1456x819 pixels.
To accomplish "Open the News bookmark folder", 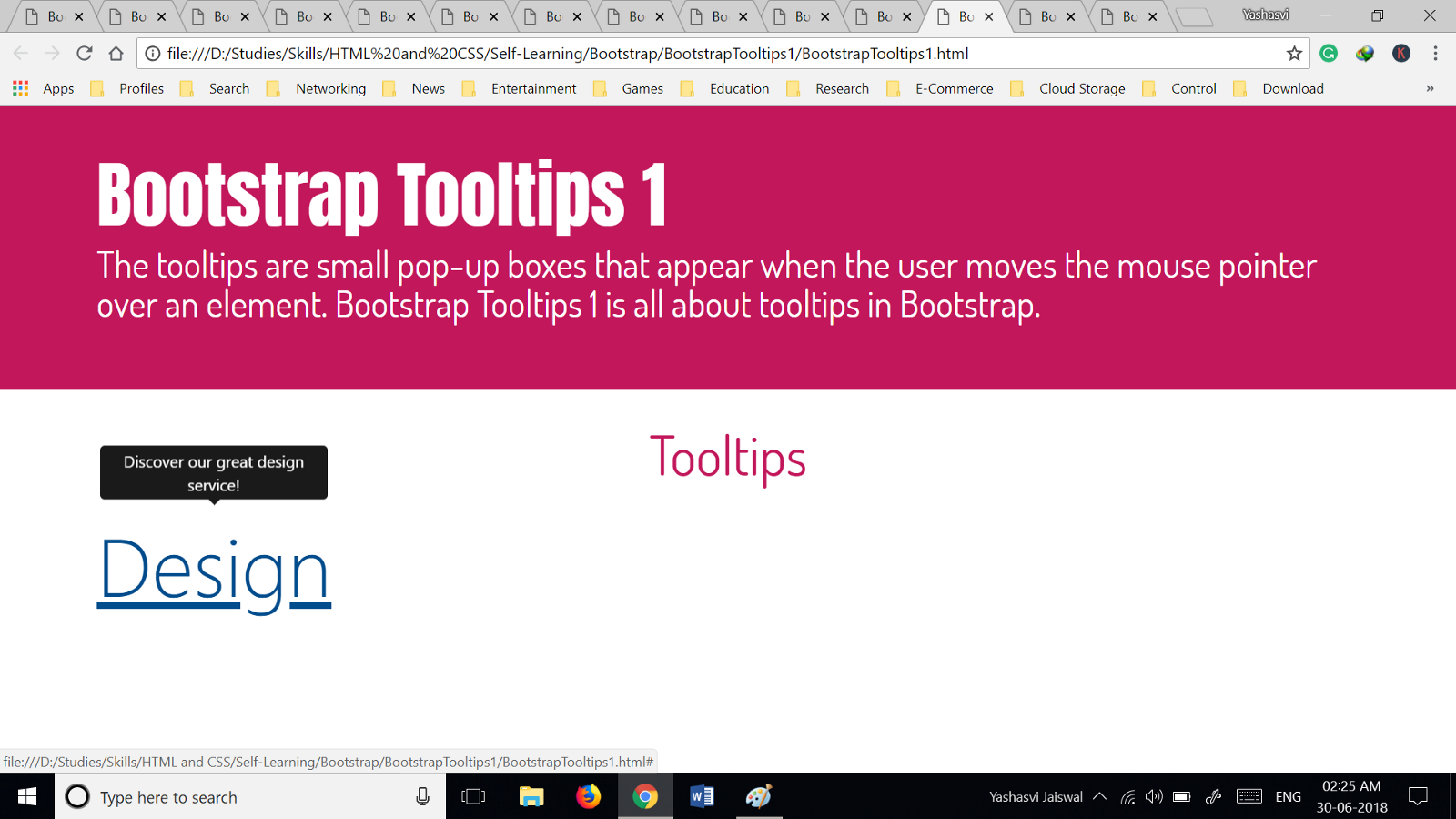I will (414, 88).
